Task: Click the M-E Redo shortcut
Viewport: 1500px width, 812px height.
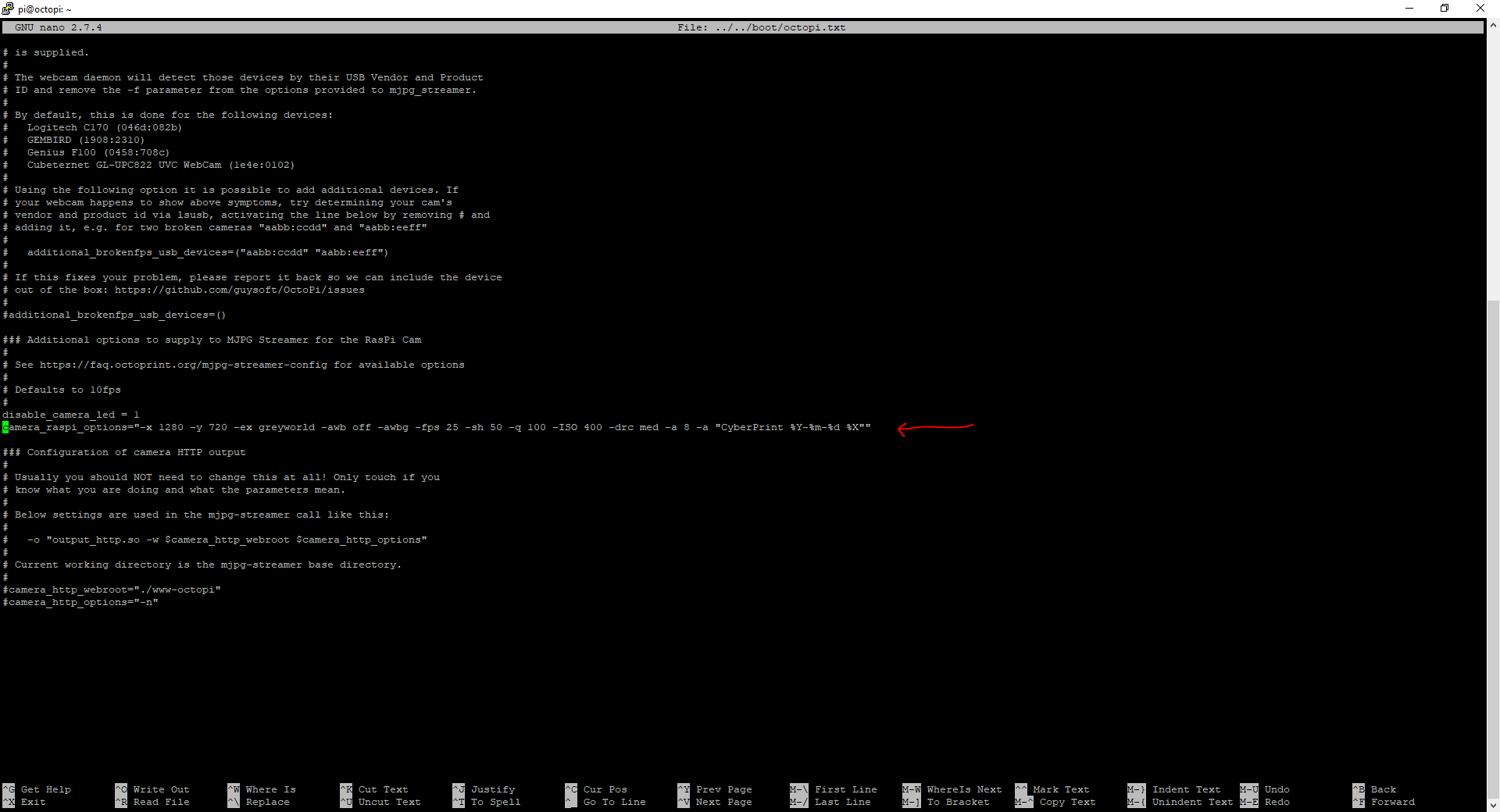Action: click(1265, 802)
